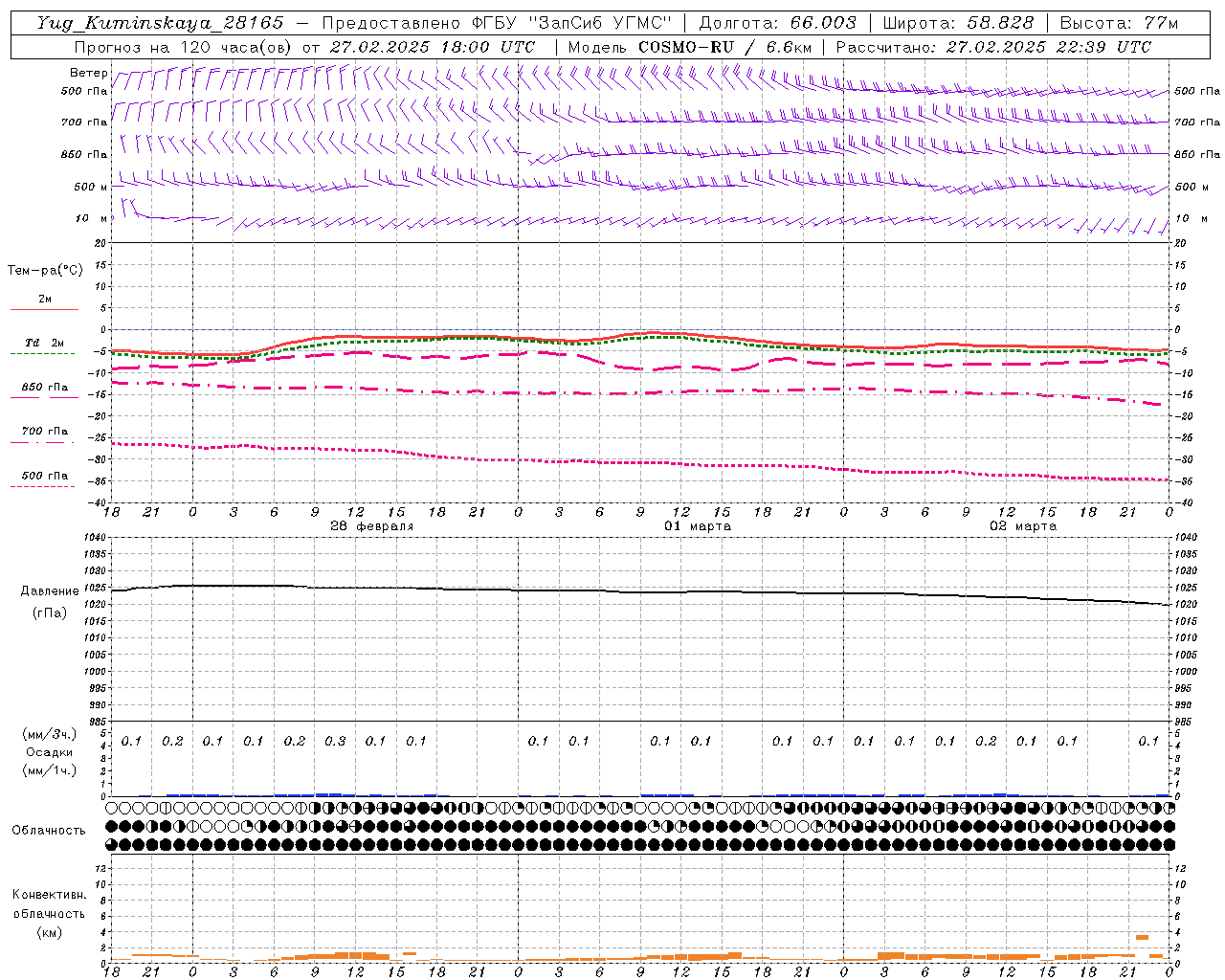Click the 02 марта date label
The height and width of the screenshot is (980, 1225).
[1023, 526]
